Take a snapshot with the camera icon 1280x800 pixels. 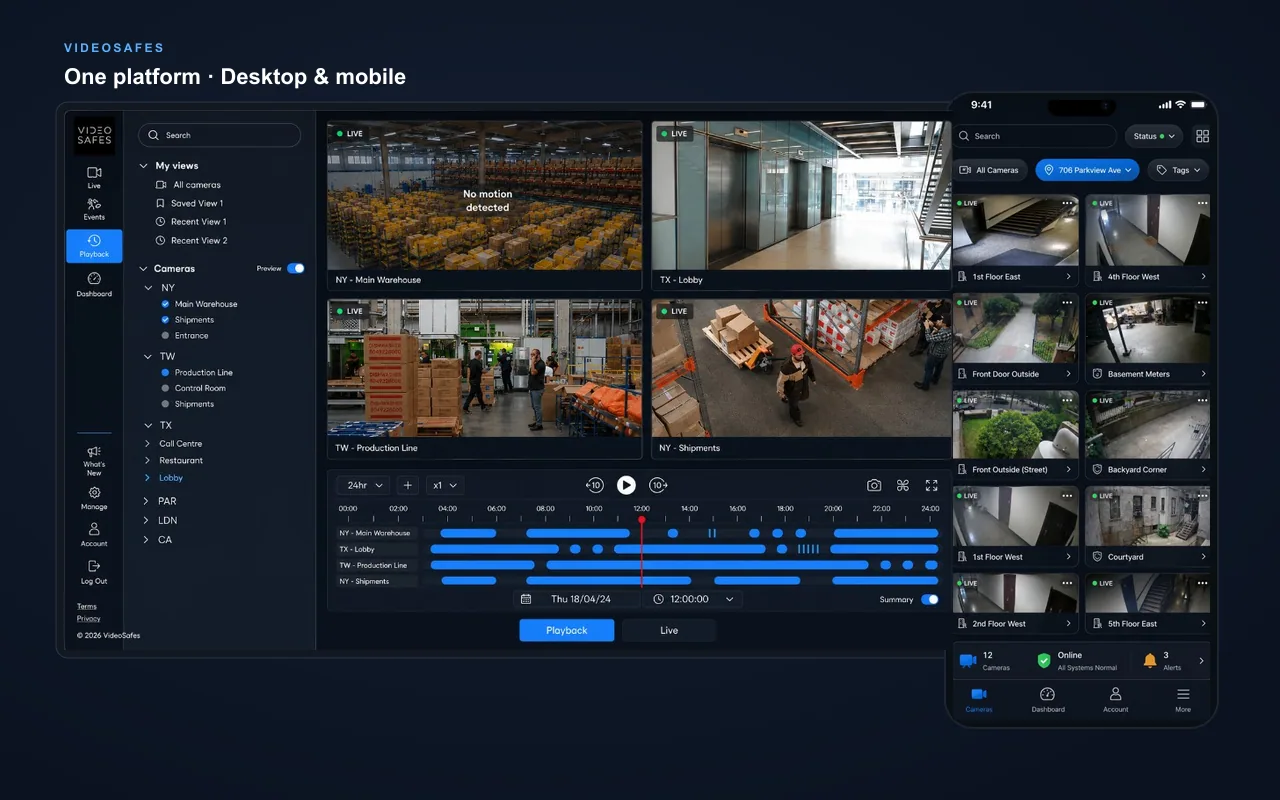pos(874,485)
